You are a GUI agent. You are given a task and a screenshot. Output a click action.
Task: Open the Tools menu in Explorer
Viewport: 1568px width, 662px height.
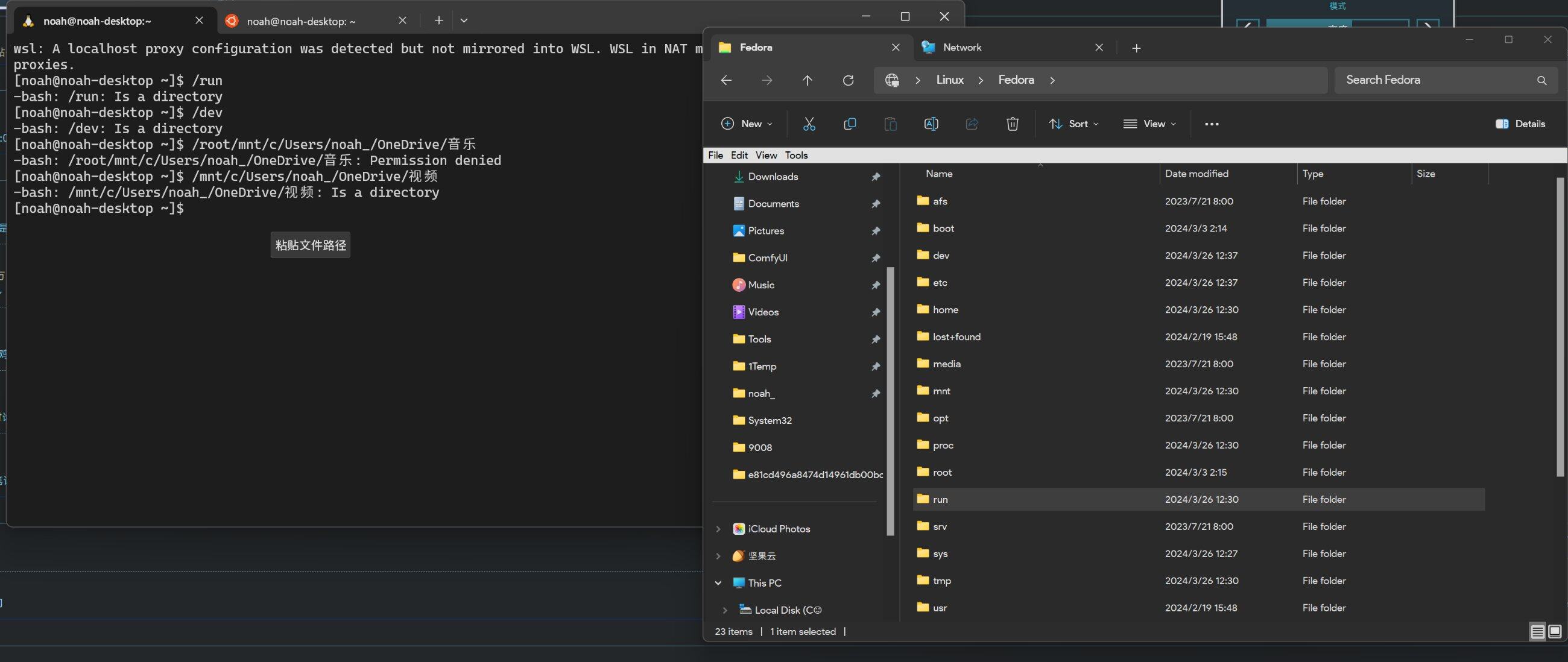click(x=795, y=155)
